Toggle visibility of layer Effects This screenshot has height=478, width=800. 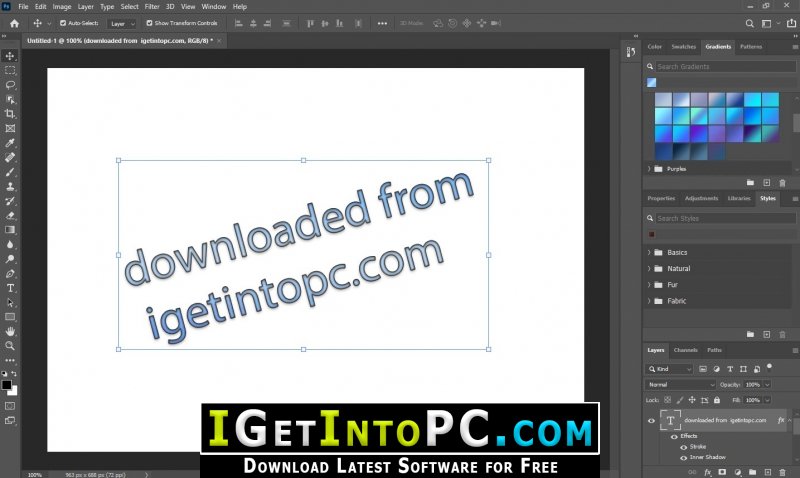tap(674, 437)
